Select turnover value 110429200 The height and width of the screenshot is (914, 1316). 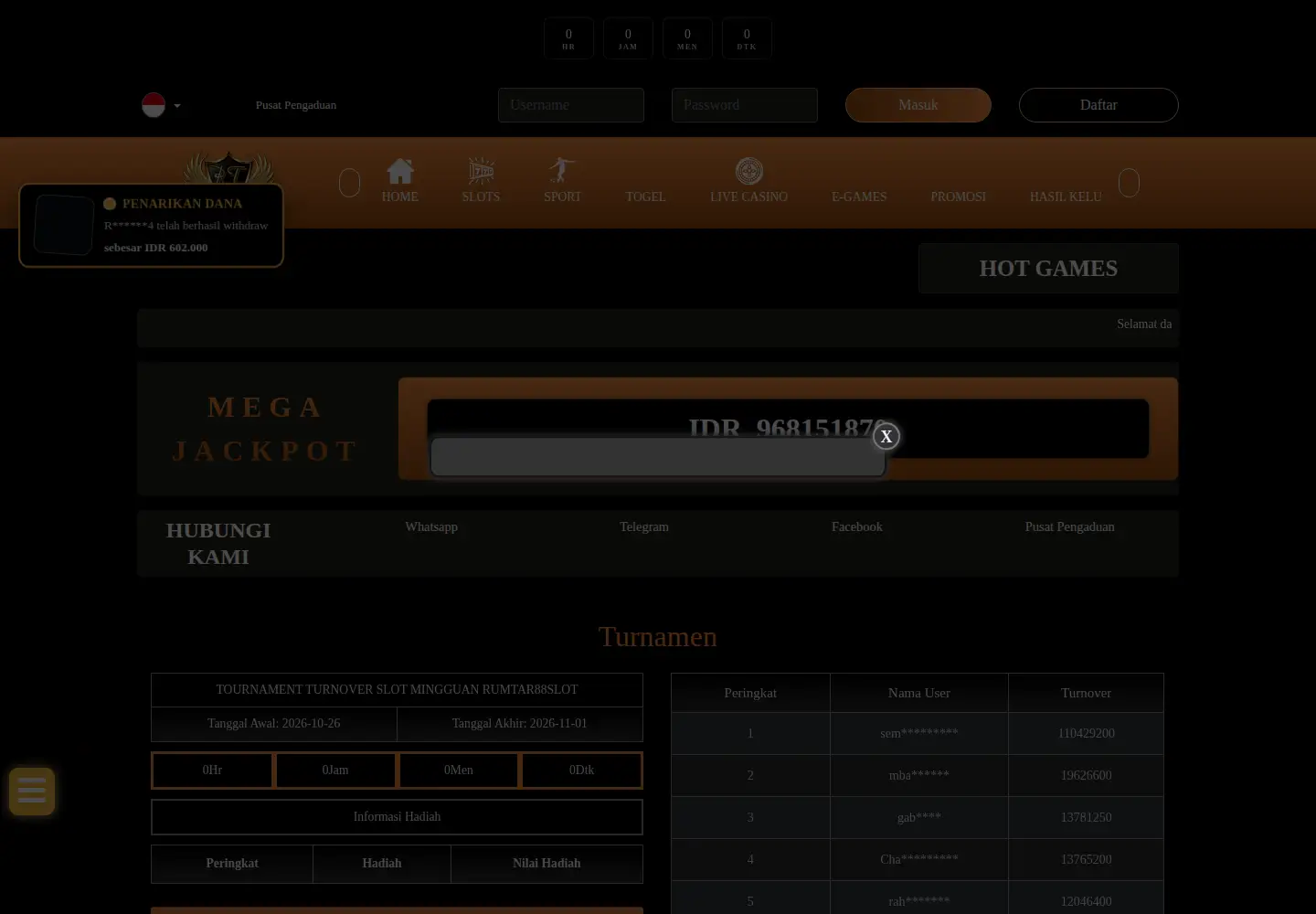coord(1087,733)
